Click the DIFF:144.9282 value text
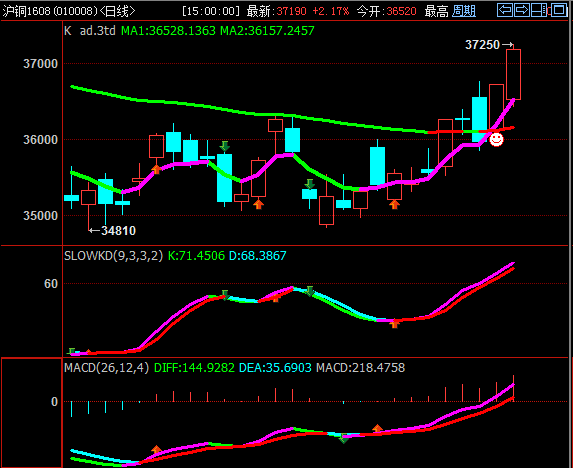The image size is (573, 468). [x=194, y=368]
